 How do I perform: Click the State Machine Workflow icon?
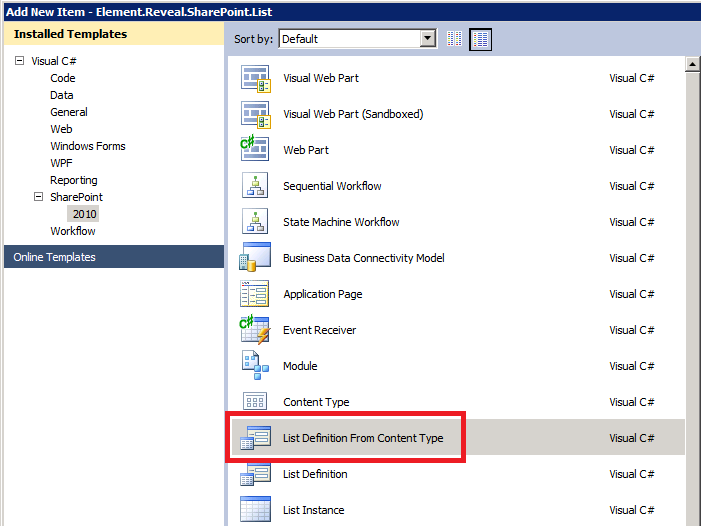click(x=255, y=221)
